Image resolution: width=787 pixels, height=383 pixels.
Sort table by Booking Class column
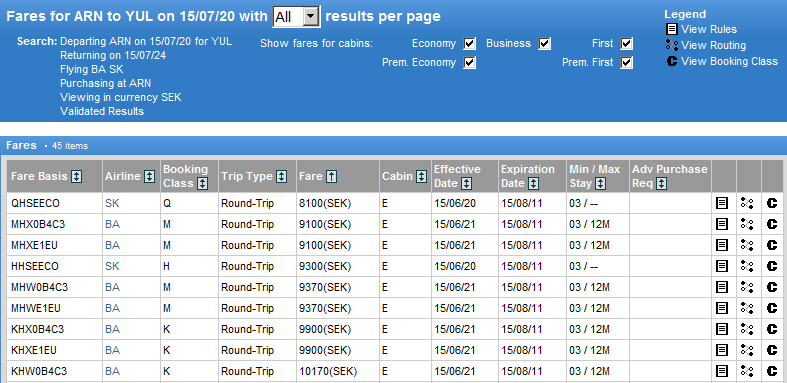[x=202, y=184]
